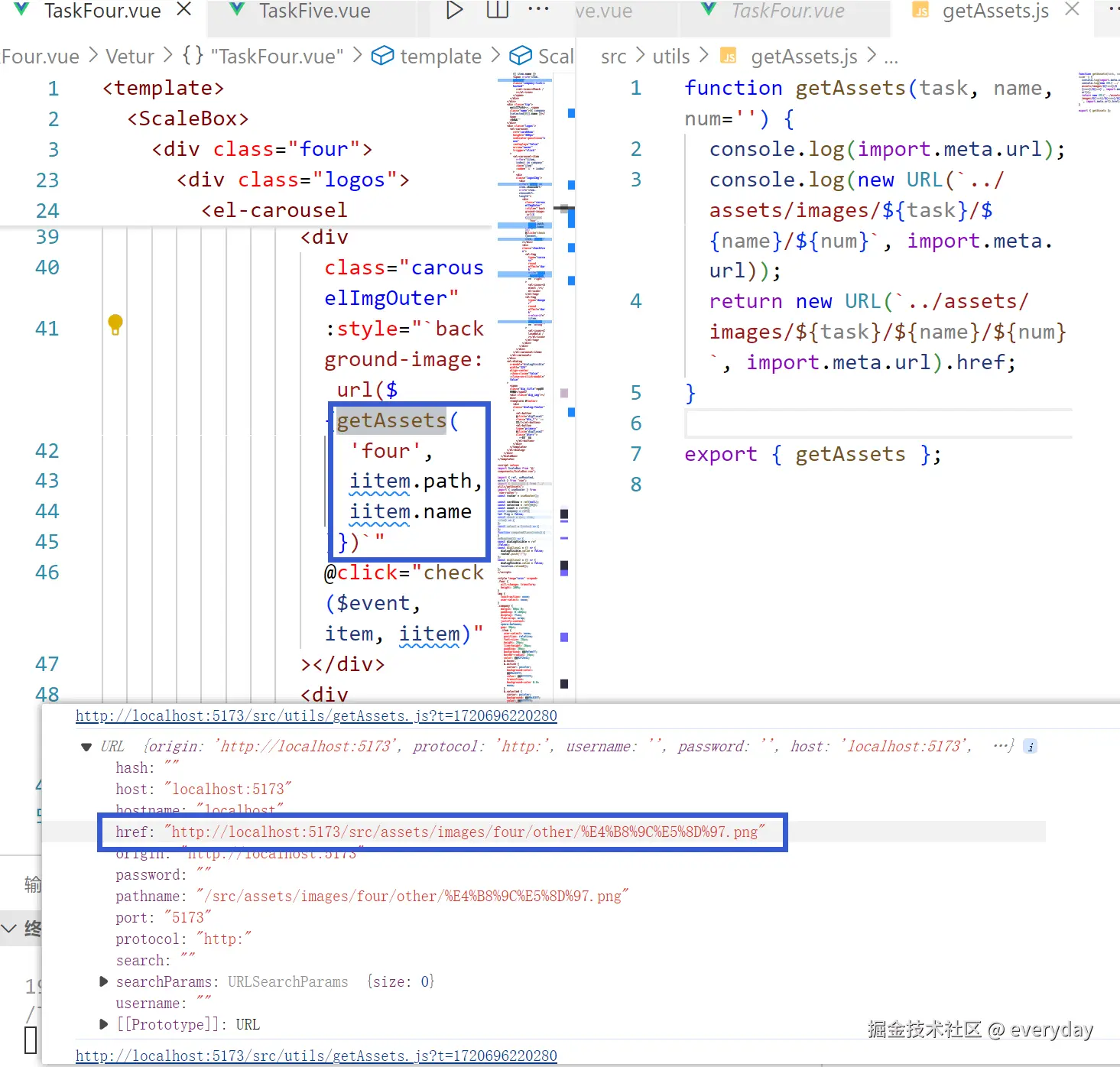The width and height of the screenshot is (1120, 1067).
Task: Click export { getAssets }; on line 7
Action: pos(813,454)
